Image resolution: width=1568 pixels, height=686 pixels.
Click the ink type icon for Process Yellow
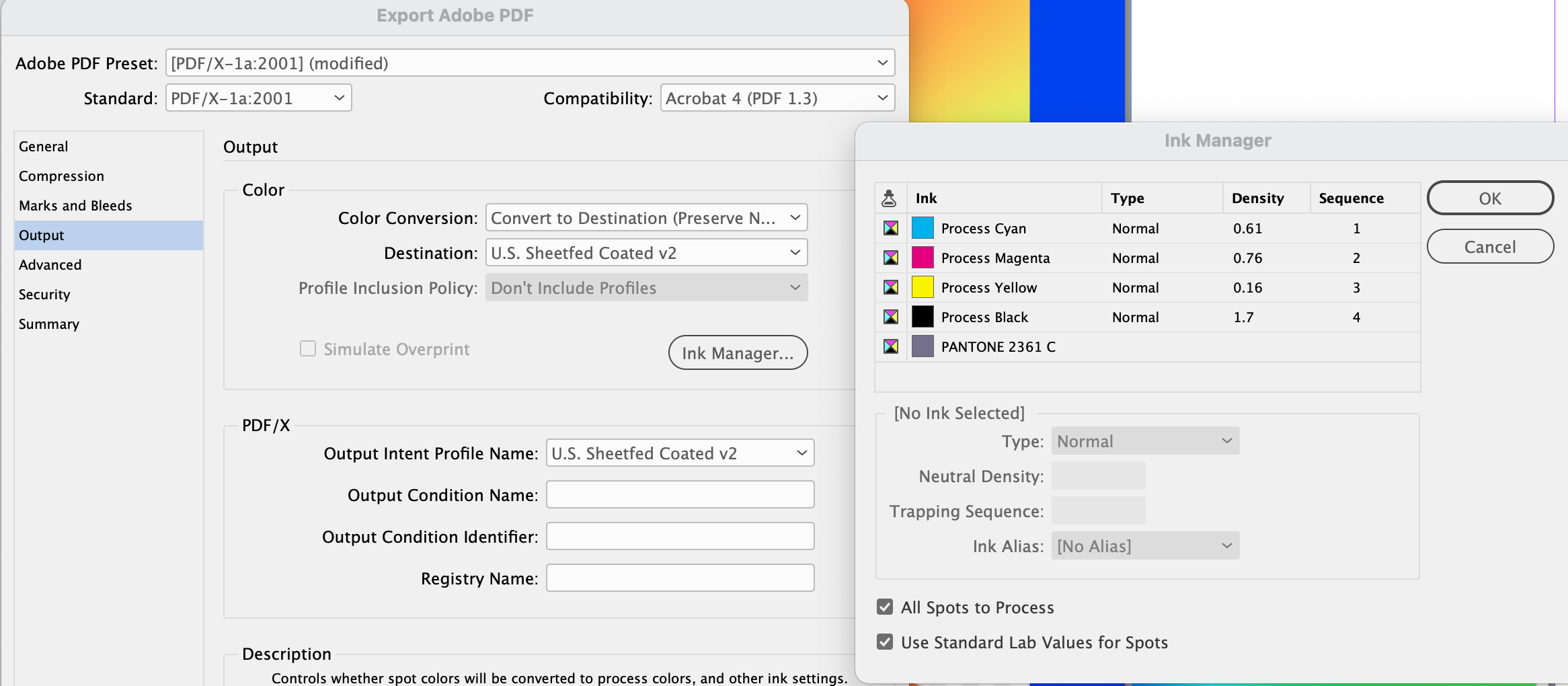(890, 287)
